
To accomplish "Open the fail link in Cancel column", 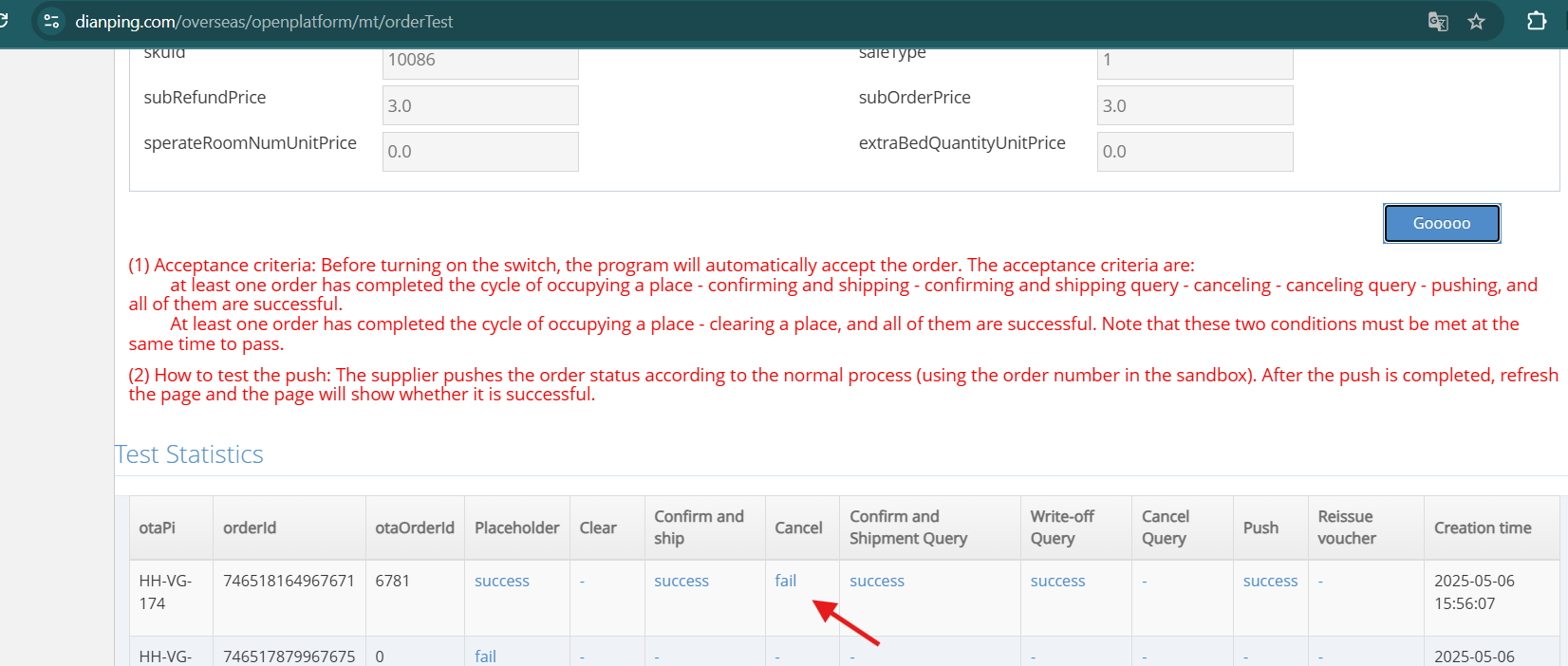I will pos(785,581).
